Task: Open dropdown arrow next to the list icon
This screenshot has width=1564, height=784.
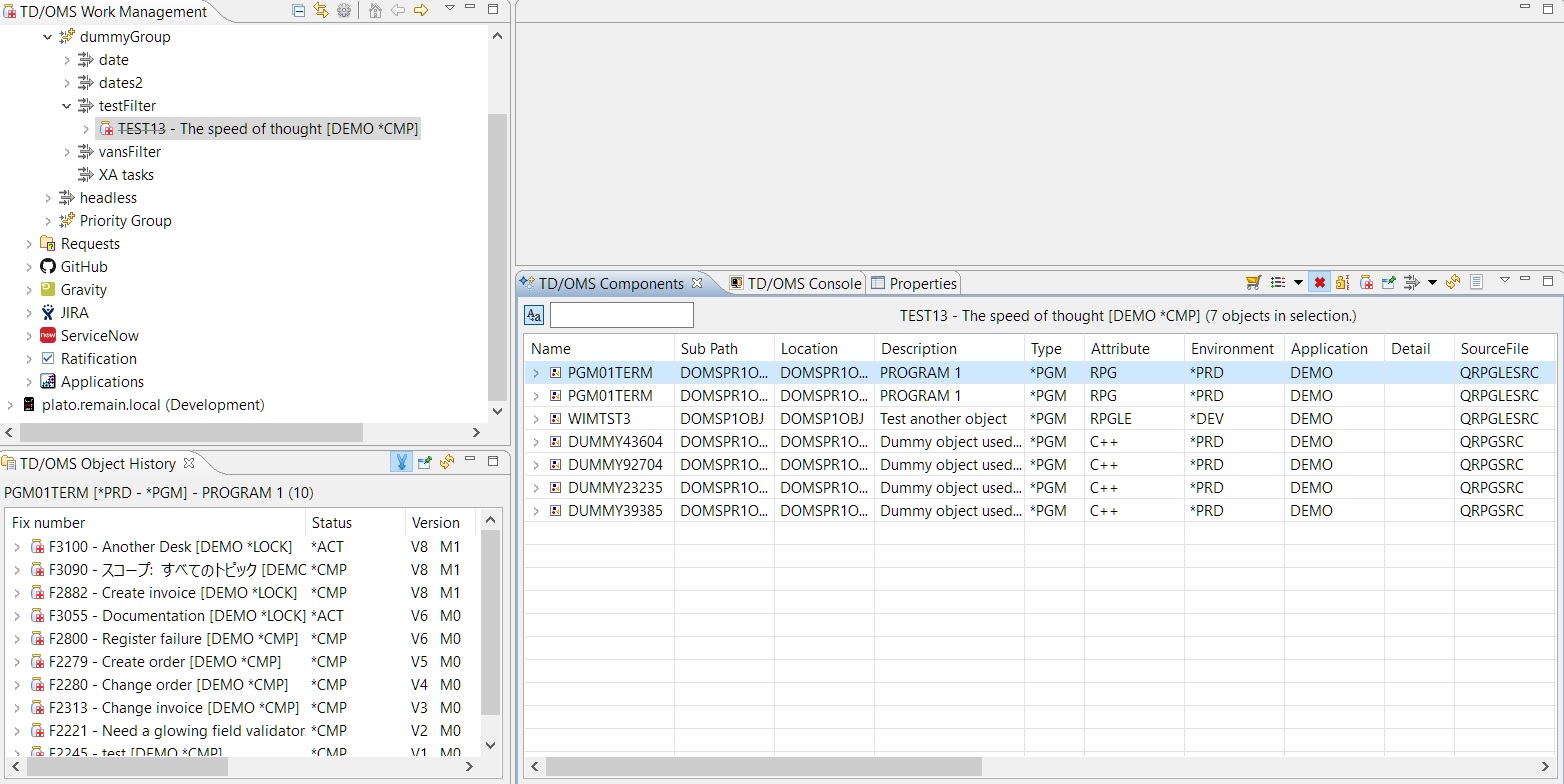Action: 1298,283
